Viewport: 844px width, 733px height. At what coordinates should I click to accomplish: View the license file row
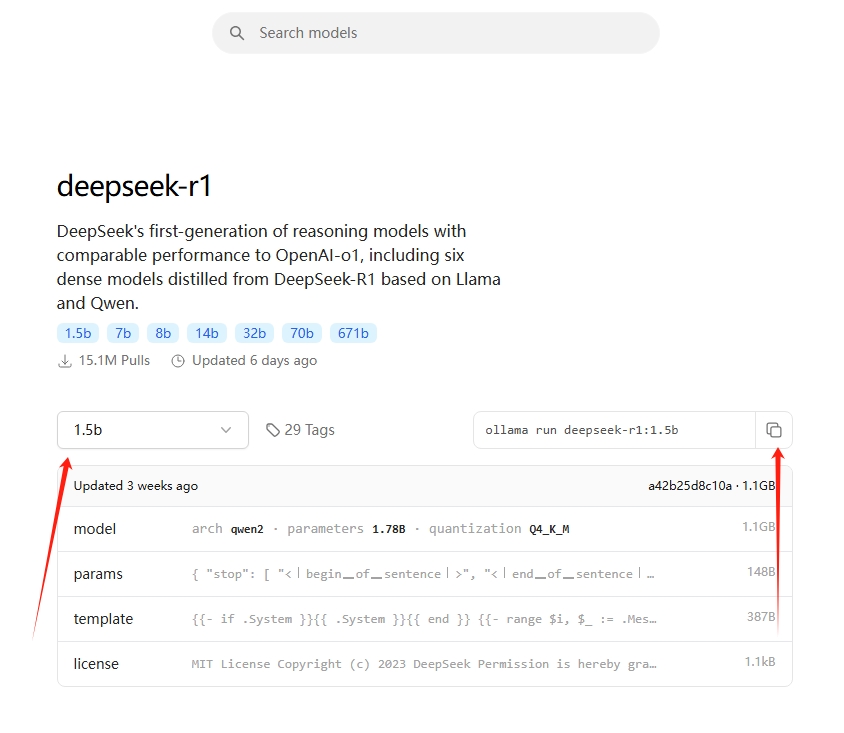pos(425,664)
